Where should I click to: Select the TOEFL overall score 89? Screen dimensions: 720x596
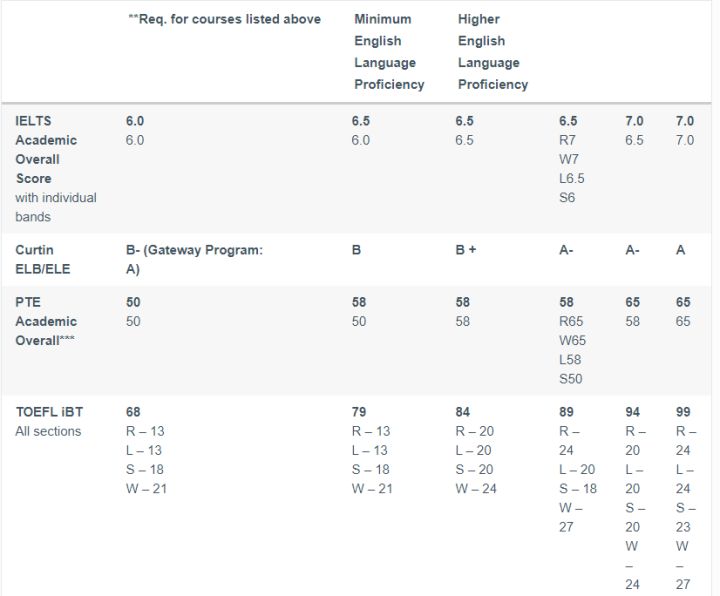coord(568,412)
